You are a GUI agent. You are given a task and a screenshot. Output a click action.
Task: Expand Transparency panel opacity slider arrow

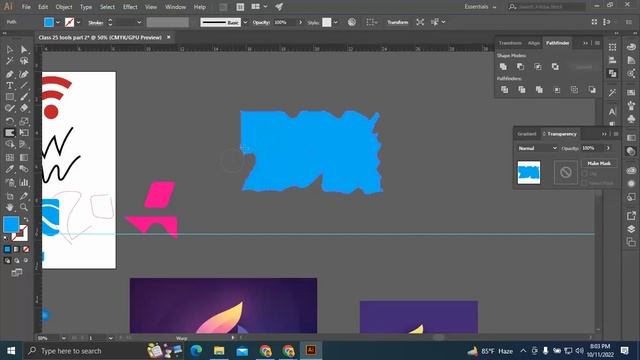(x=608, y=148)
